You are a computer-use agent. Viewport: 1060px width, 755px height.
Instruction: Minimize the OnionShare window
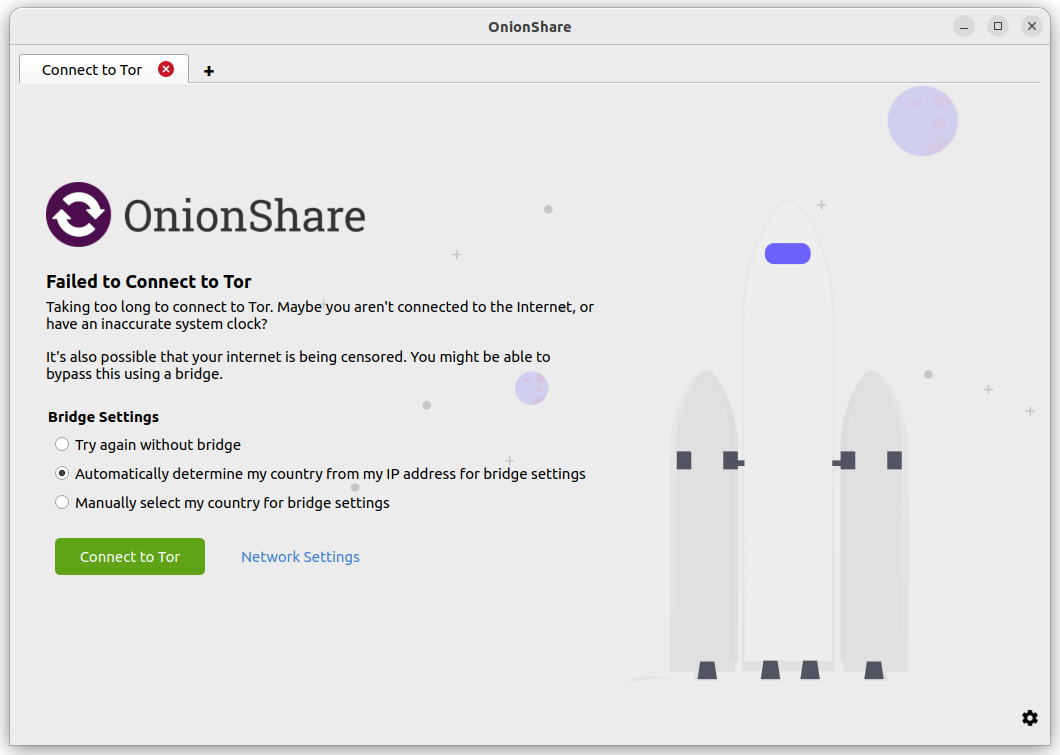[x=964, y=26]
